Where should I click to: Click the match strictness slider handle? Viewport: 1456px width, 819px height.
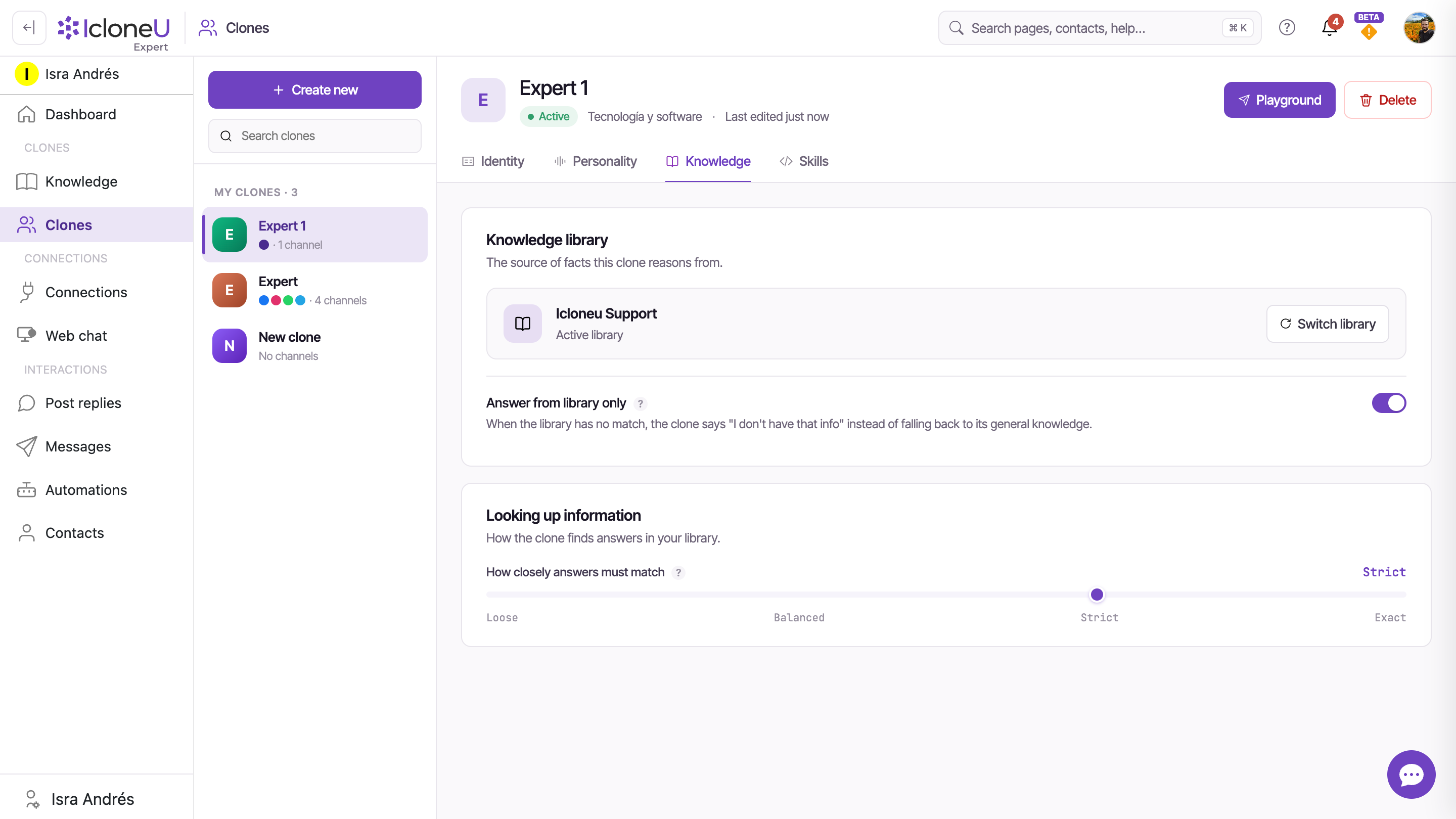coord(1097,595)
